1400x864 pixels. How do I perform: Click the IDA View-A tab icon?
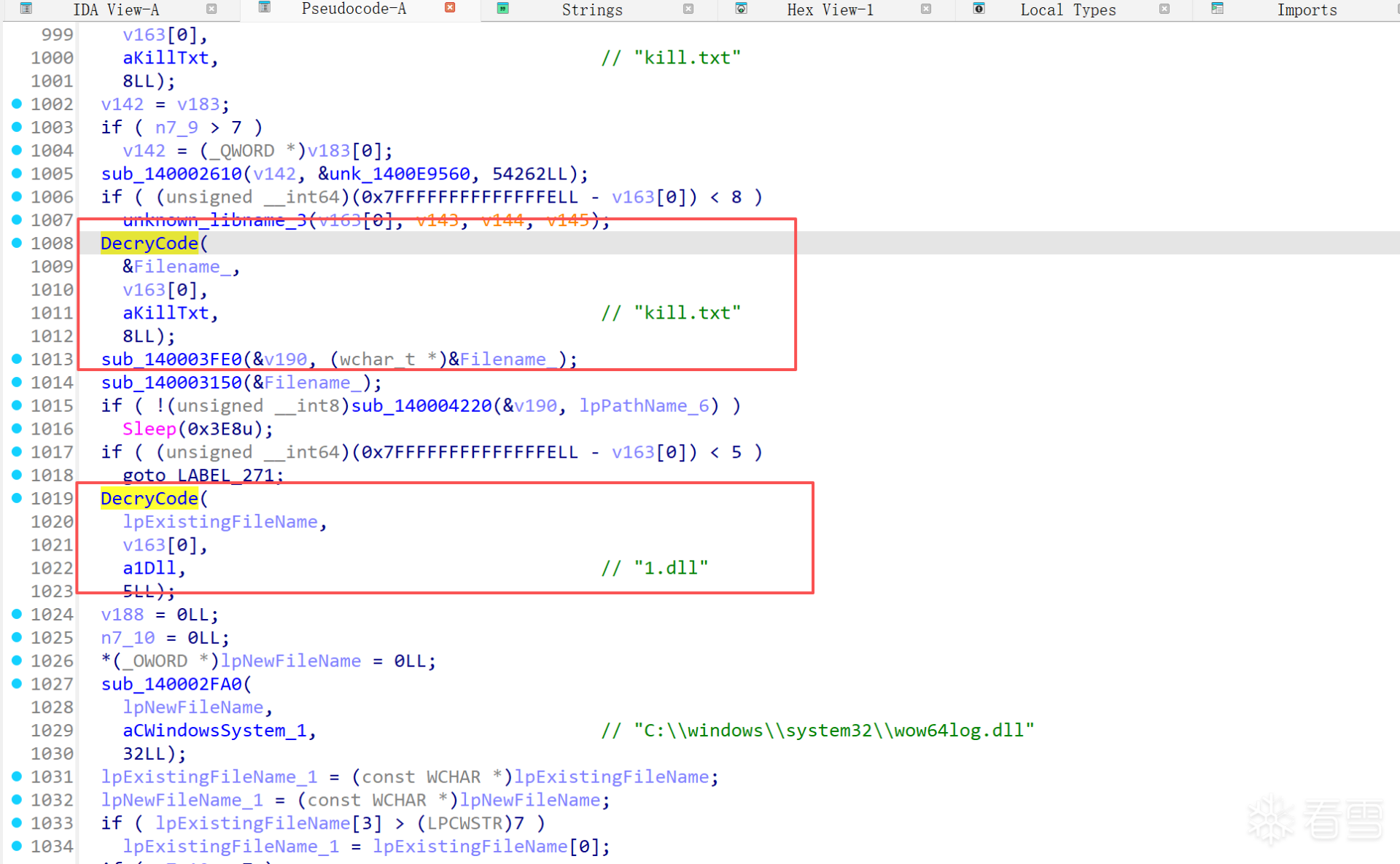click(26, 9)
